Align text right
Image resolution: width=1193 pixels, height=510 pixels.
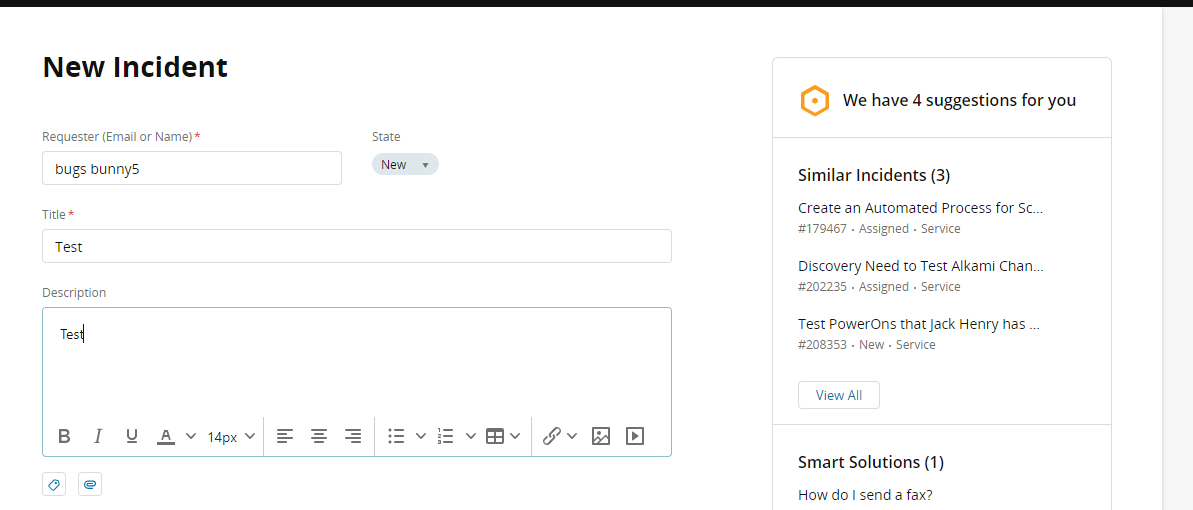pyautogui.click(x=353, y=436)
